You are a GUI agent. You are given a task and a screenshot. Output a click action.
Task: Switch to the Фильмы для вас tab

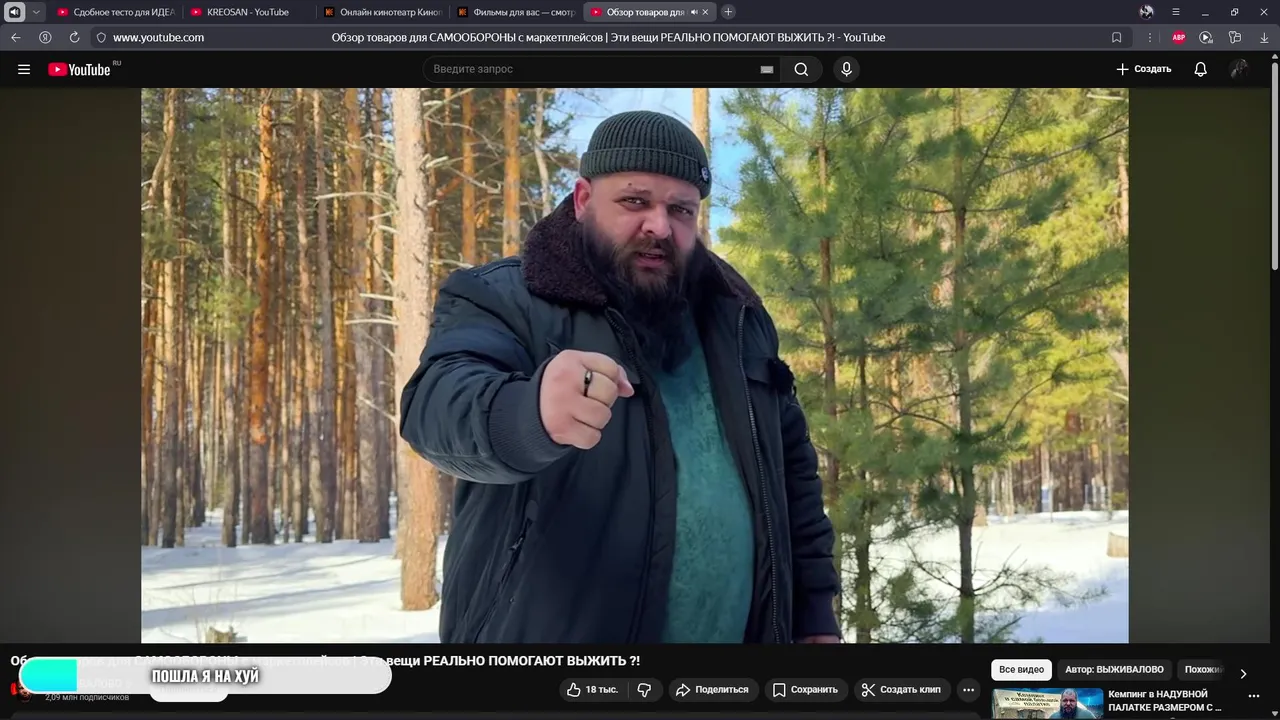pos(516,12)
